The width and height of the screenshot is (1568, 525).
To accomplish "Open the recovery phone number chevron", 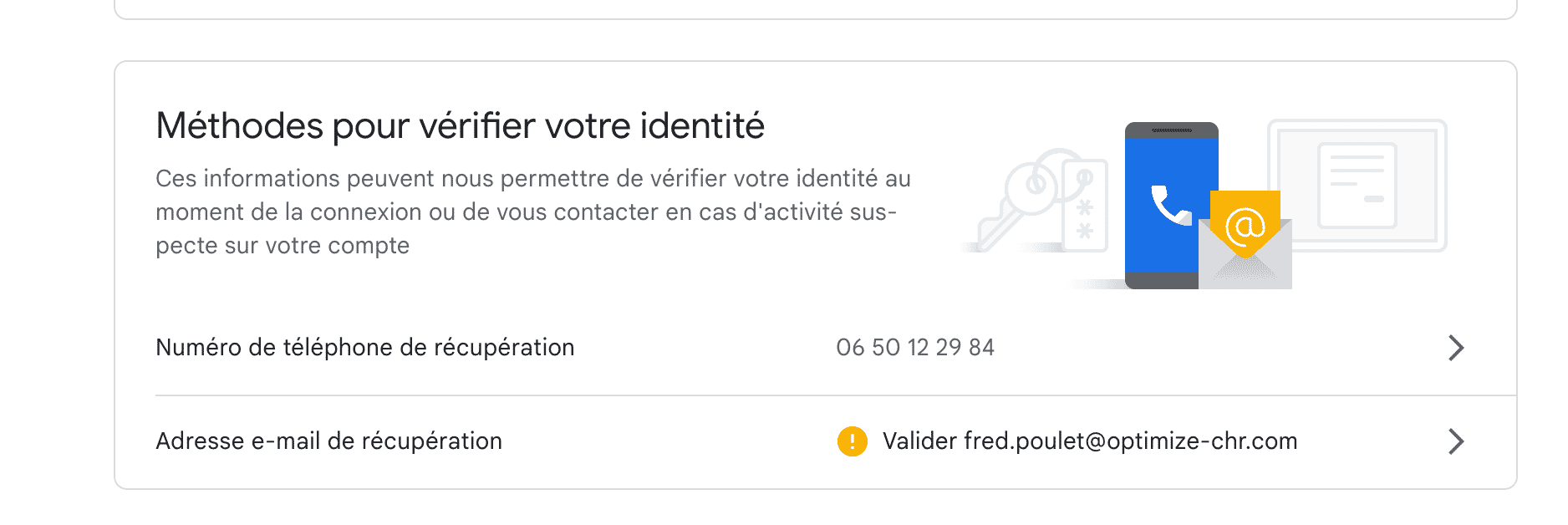I will [1455, 348].
